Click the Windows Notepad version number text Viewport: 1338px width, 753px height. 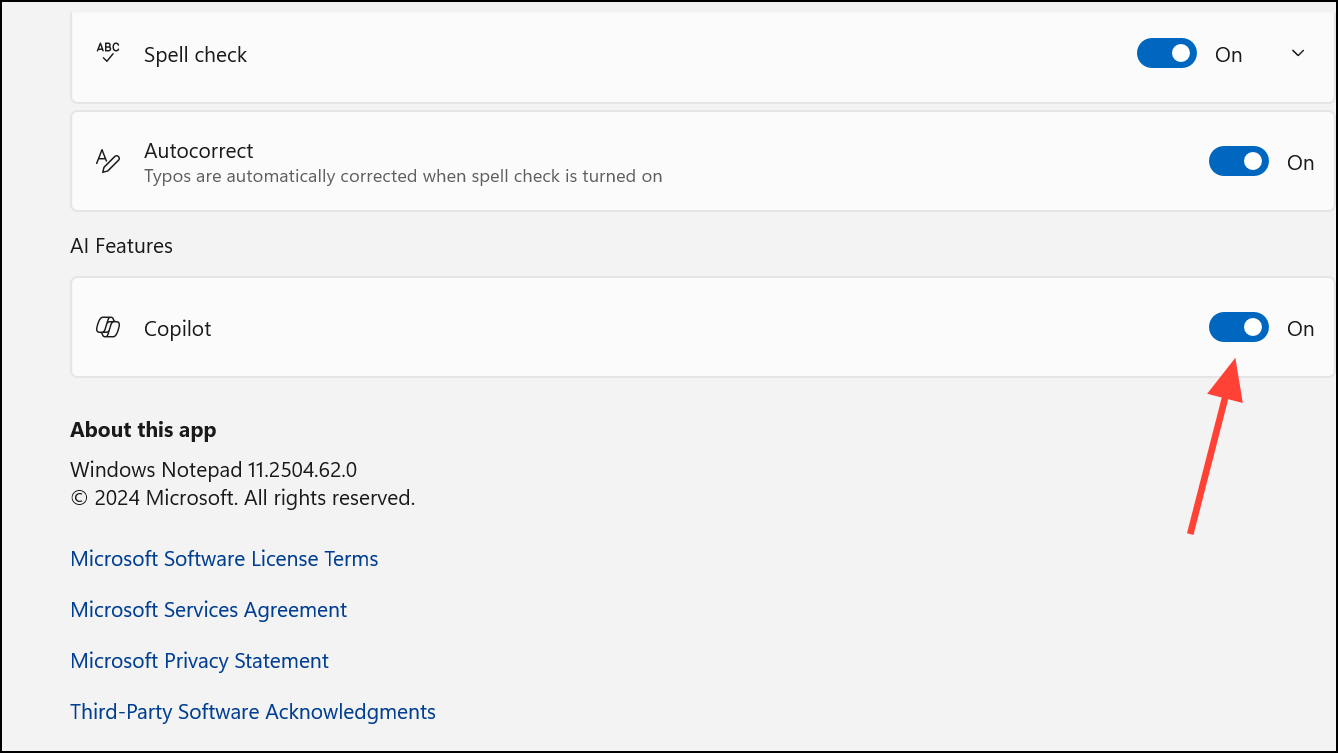[213, 470]
